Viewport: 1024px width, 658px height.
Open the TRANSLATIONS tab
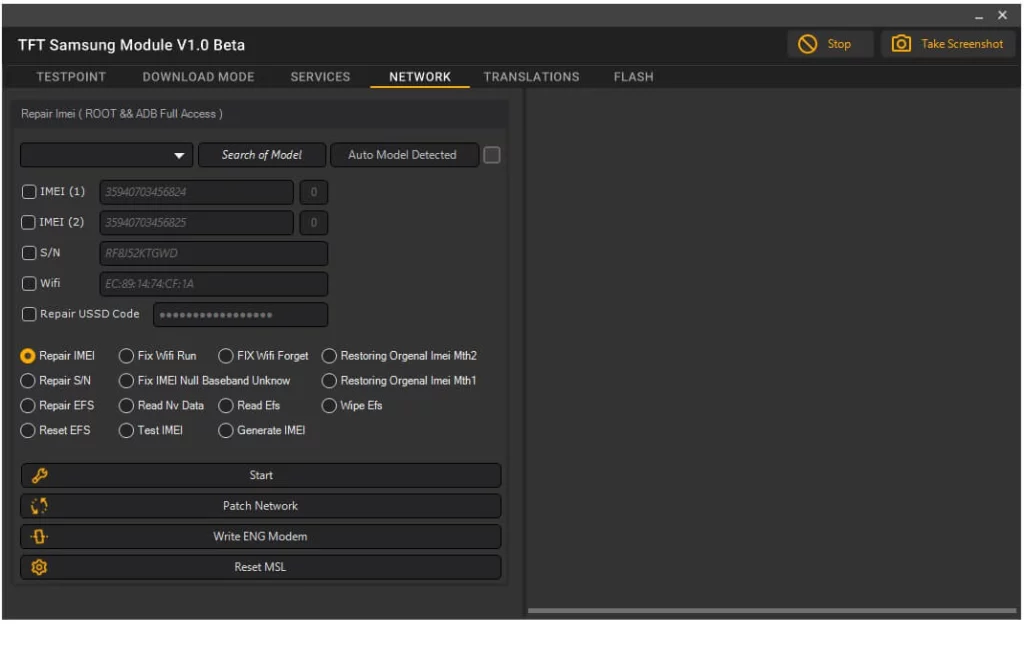tap(532, 77)
